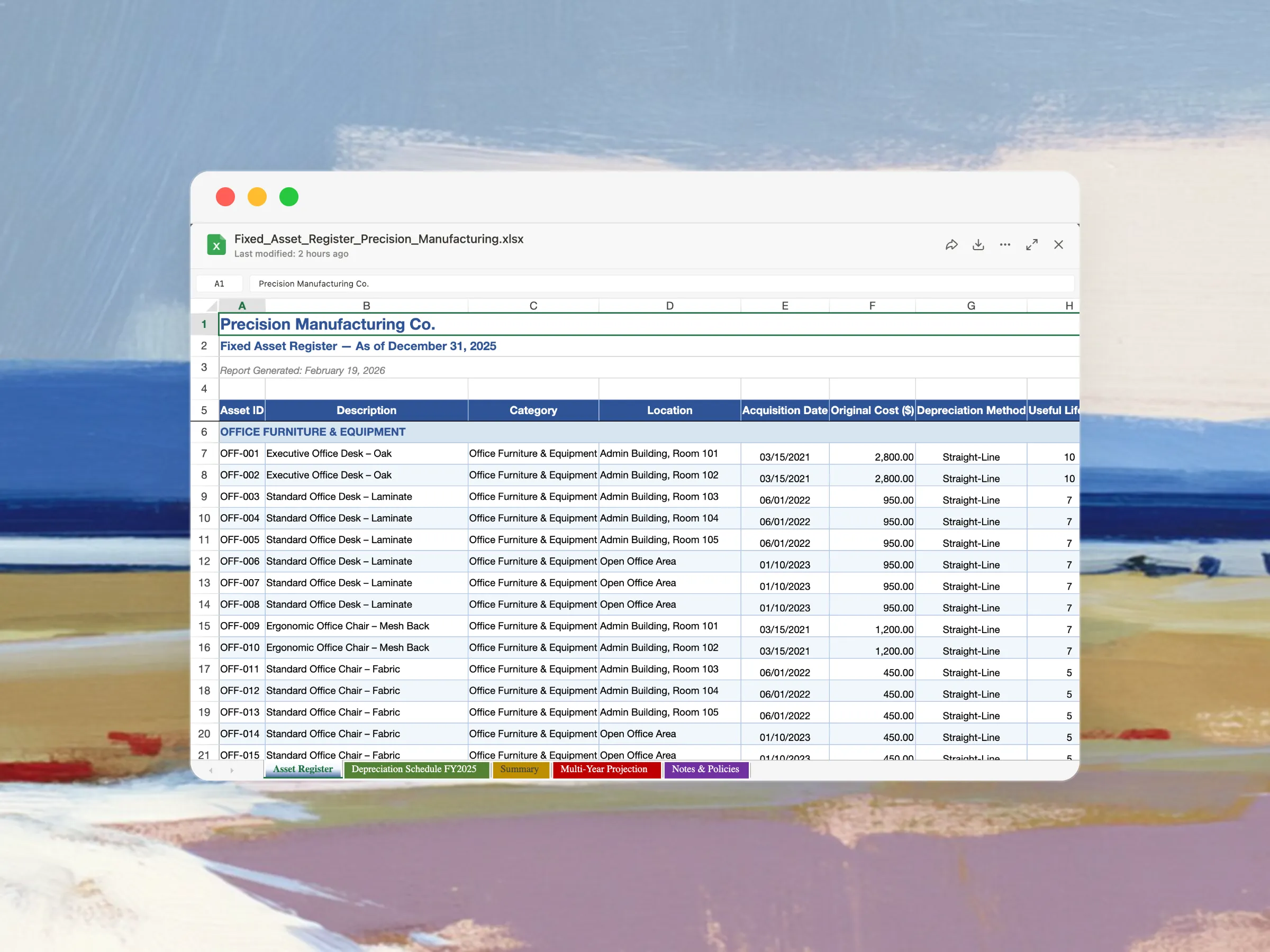The image size is (1270, 952).
Task: Click the green Excel file icon
Action: [216, 245]
